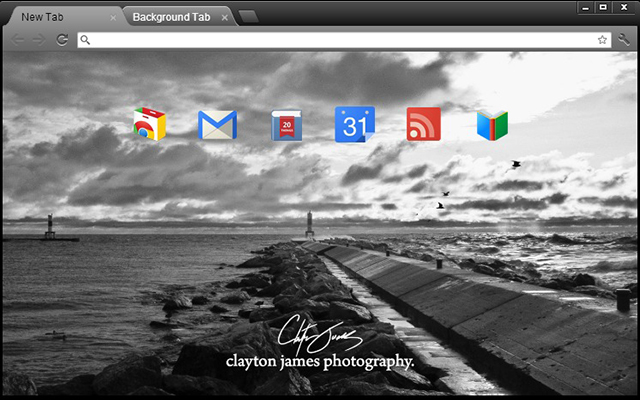Image resolution: width=640 pixels, height=400 pixels.
Task: Click the magnifier icon in the omnibox
Action: pyautogui.click(x=85, y=40)
